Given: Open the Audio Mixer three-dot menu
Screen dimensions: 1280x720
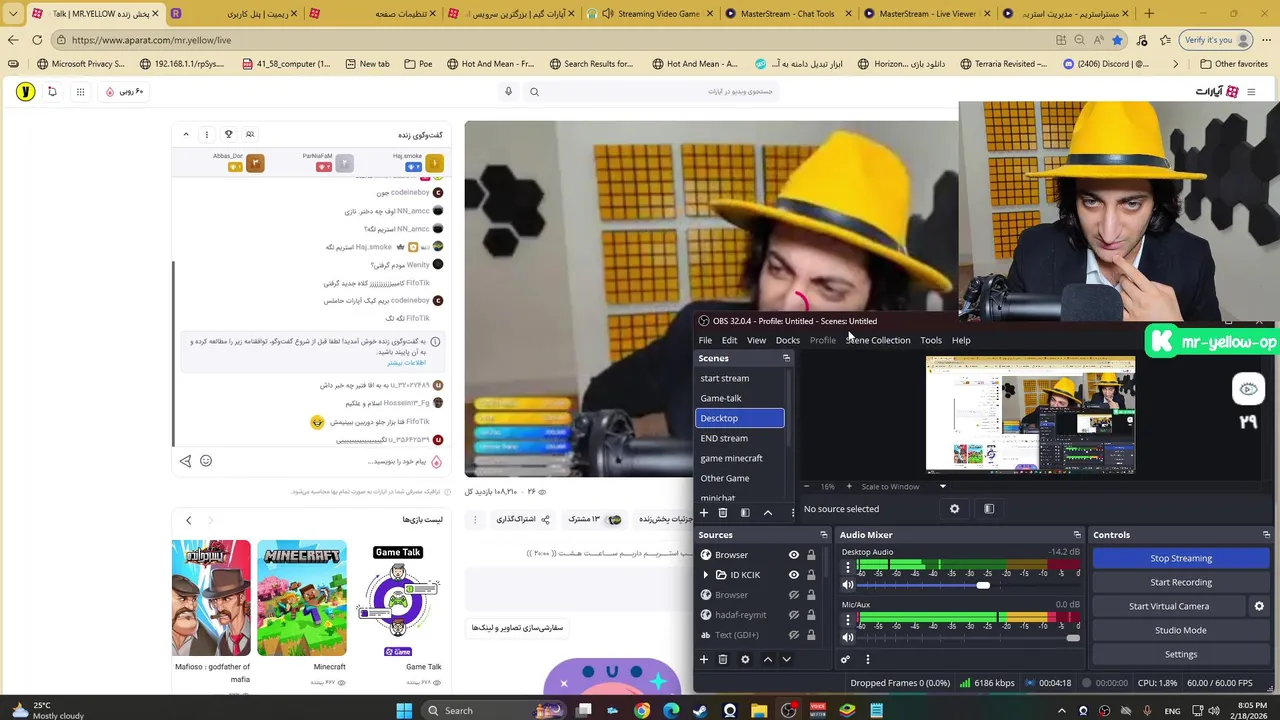Looking at the screenshot, I should coord(867,660).
